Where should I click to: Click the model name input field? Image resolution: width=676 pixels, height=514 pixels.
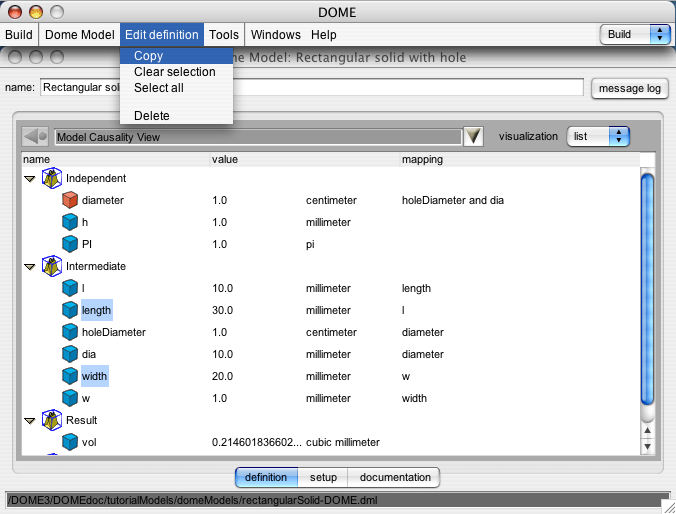pos(312,88)
